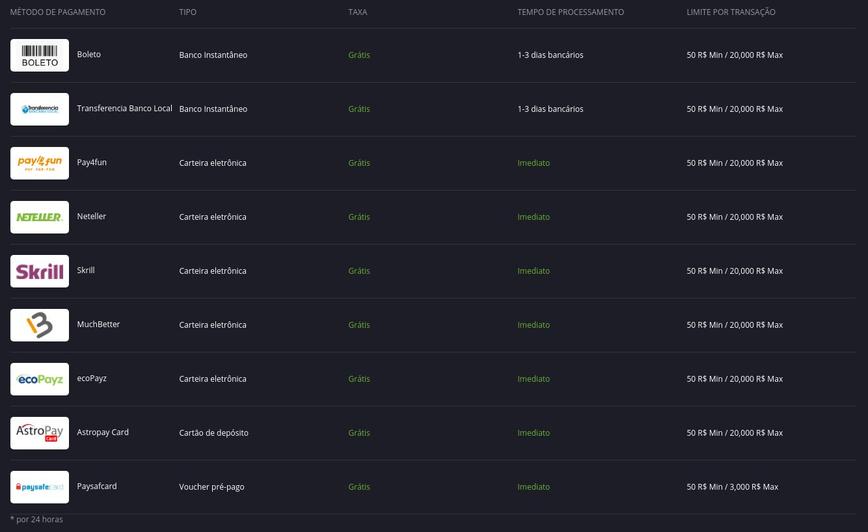Choose the Pay4fun logo icon
The width and height of the screenshot is (868, 532).
click(x=39, y=163)
